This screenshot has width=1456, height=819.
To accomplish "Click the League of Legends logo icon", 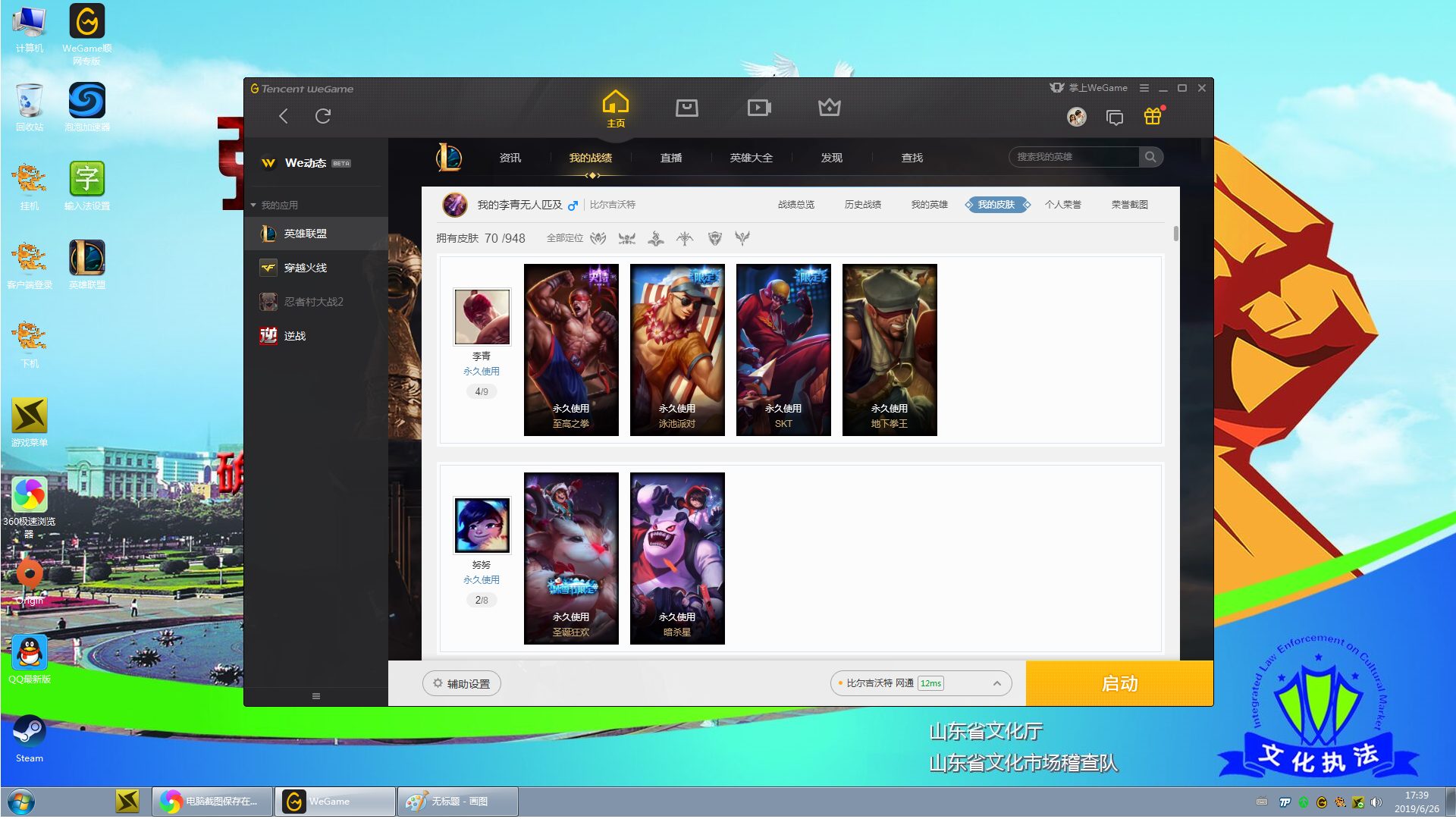I will (449, 158).
